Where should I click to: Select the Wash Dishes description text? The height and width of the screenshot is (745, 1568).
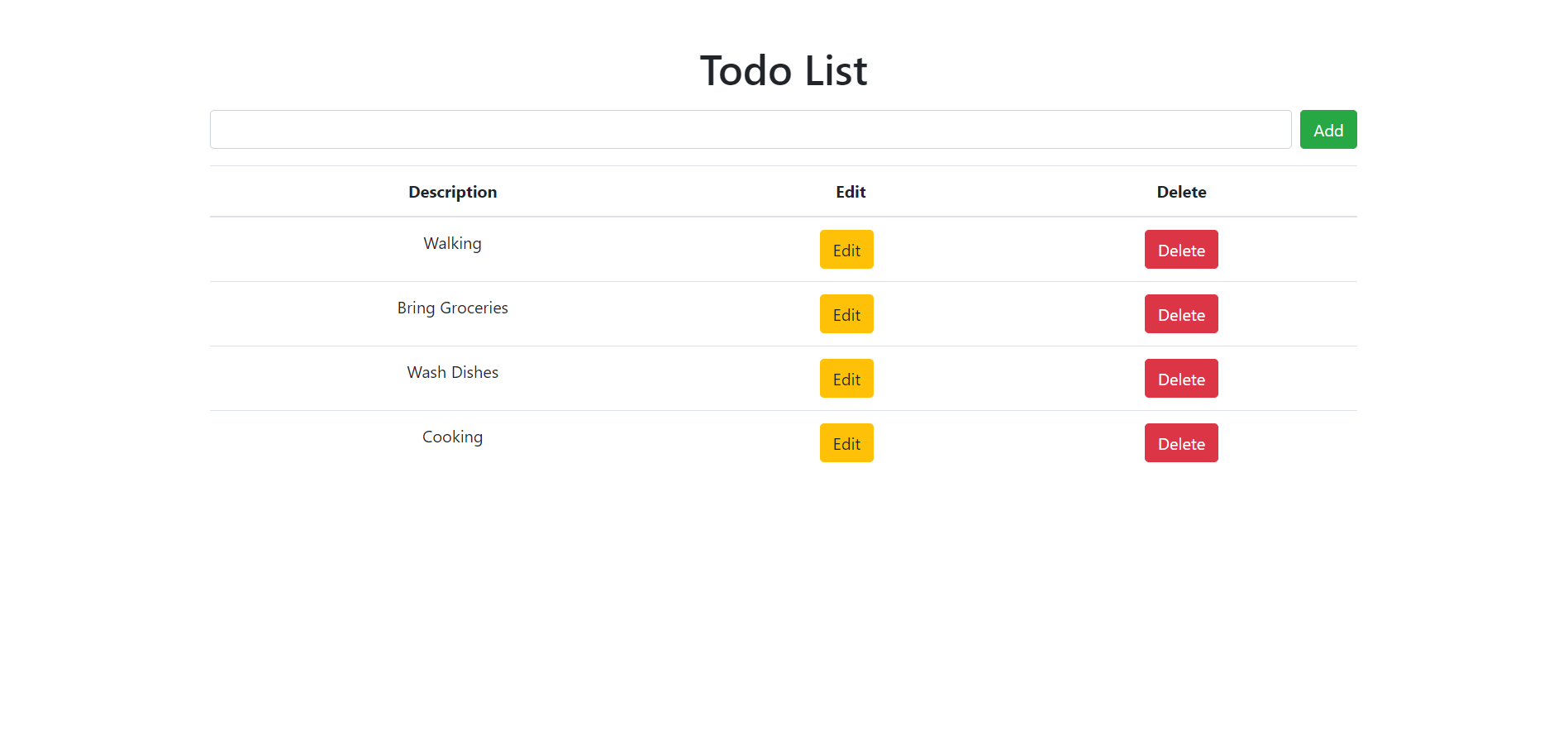[452, 372]
